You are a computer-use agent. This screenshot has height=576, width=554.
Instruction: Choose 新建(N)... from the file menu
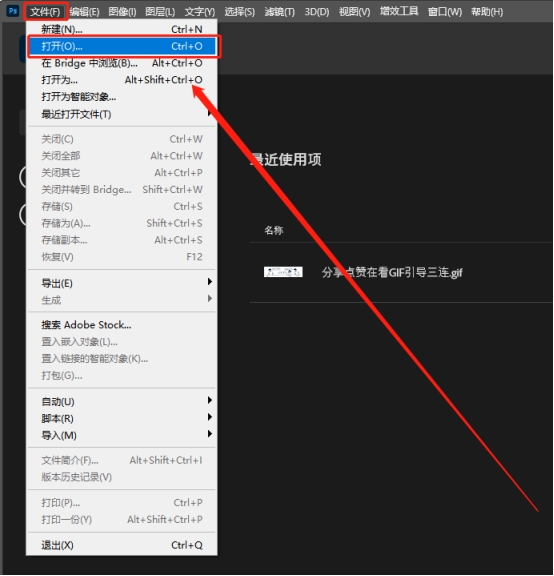pos(122,29)
